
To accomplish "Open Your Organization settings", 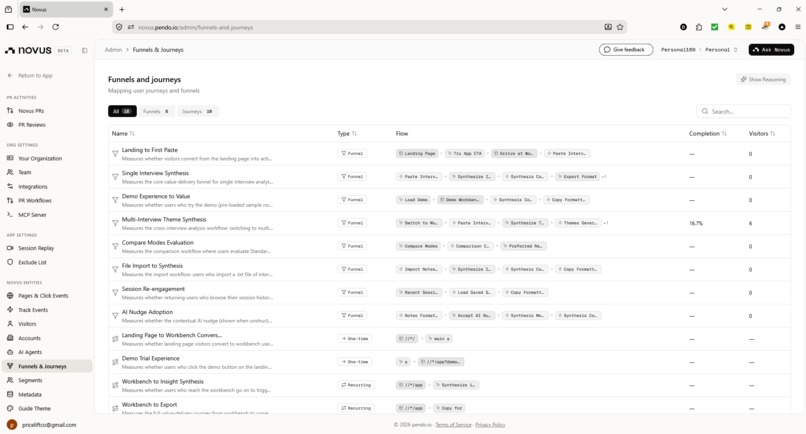I will click(40, 158).
